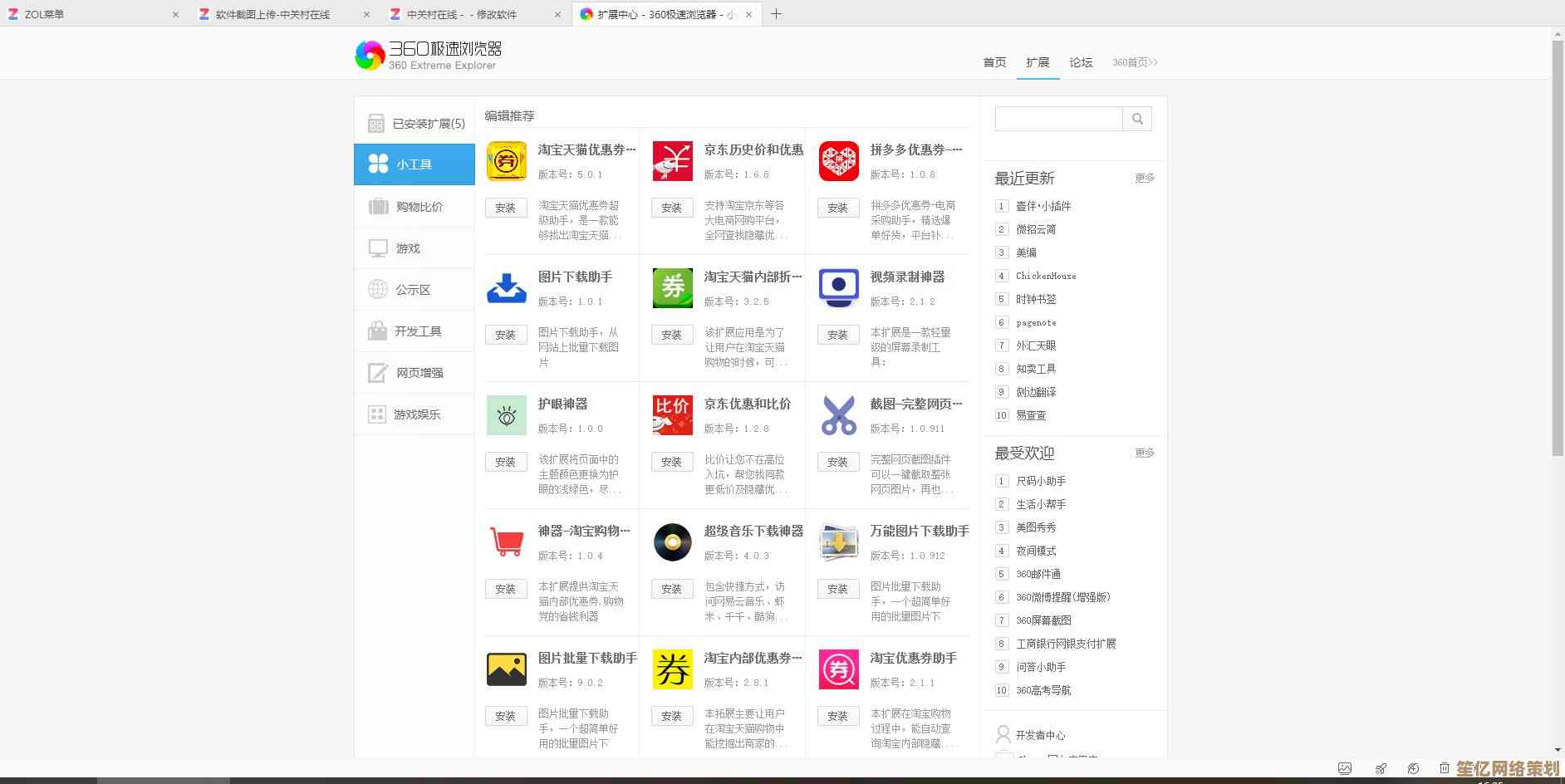1565x784 pixels.
Task: Click the 拼多多优惠券 heart icon
Action: [x=838, y=161]
